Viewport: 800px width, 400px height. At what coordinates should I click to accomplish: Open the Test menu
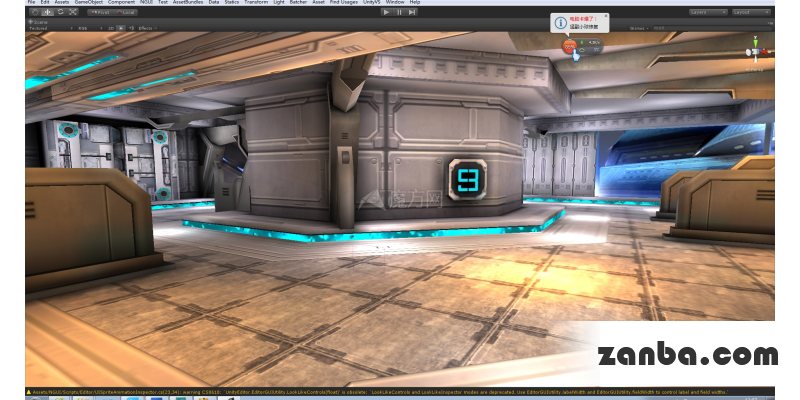(x=163, y=3)
